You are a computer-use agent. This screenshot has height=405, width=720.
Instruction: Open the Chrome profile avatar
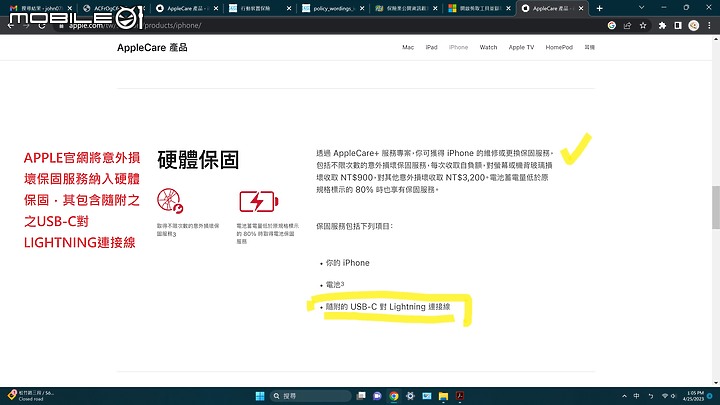(693, 26)
